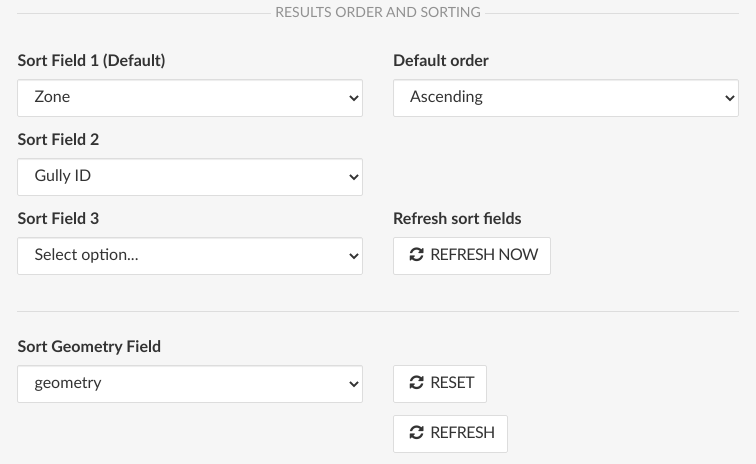Click the chevron arrow of the Ascending select
Image resolution: width=756 pixels, height=464 pixels.
(x=729, y=98)
